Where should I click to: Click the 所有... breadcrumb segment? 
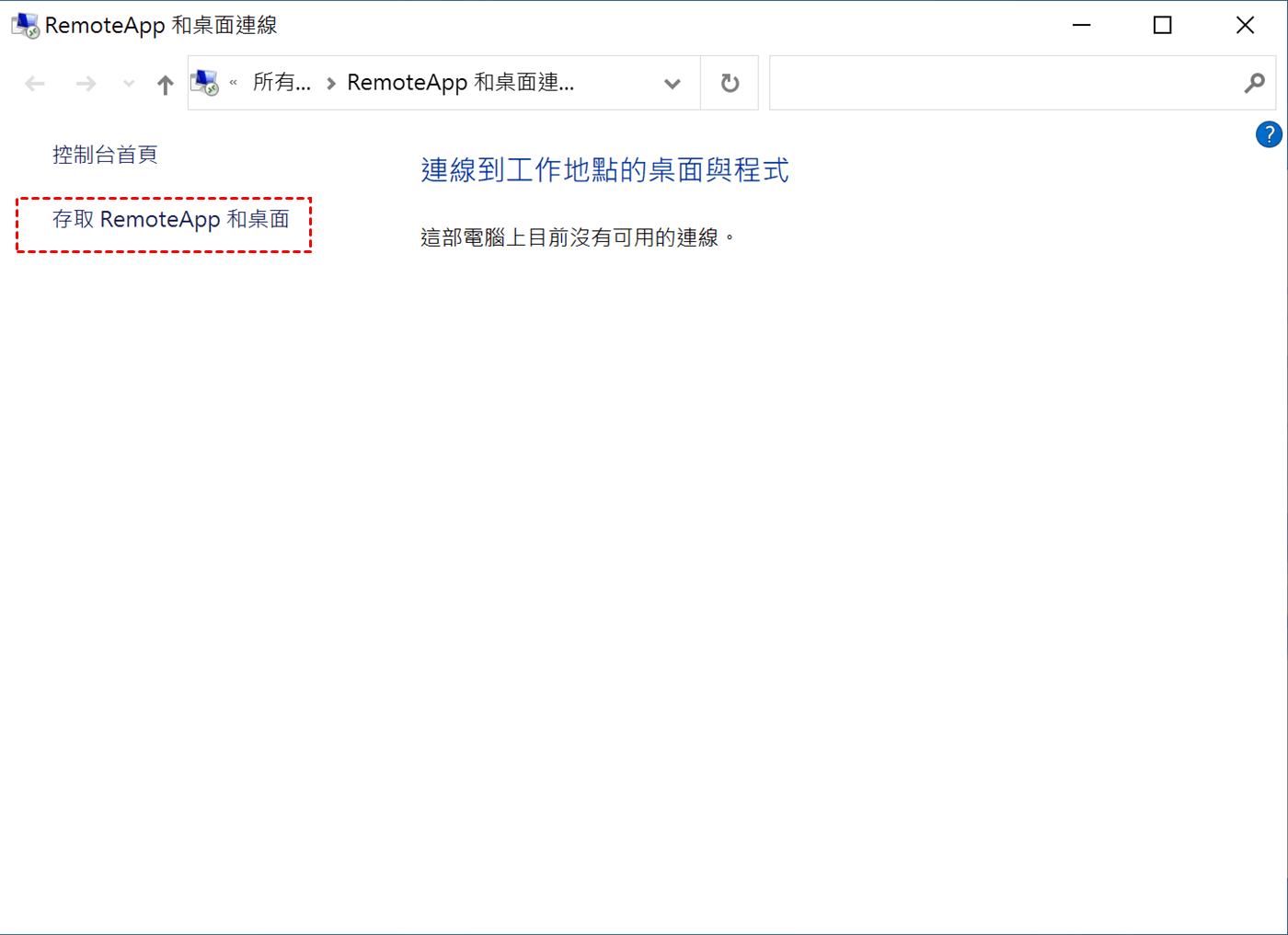click(x=282, y=83)
